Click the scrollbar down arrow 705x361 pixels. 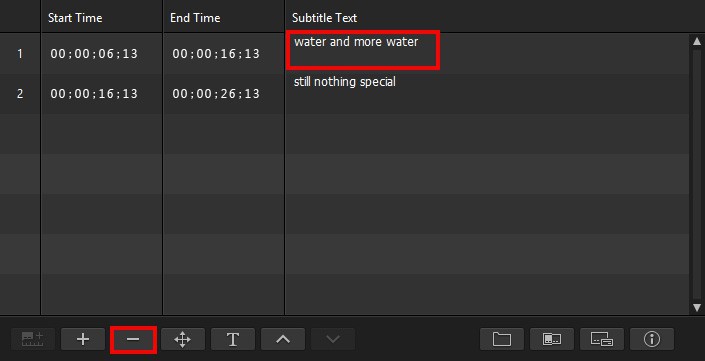[697, 308]
